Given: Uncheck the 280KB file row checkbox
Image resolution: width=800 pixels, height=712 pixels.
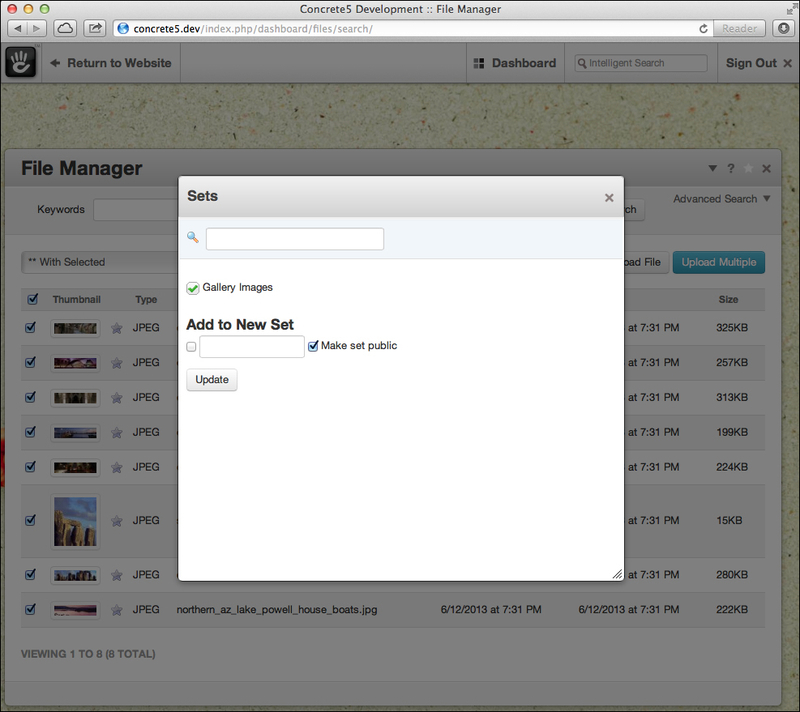Looking at the screenshot, I should (31, 574).
